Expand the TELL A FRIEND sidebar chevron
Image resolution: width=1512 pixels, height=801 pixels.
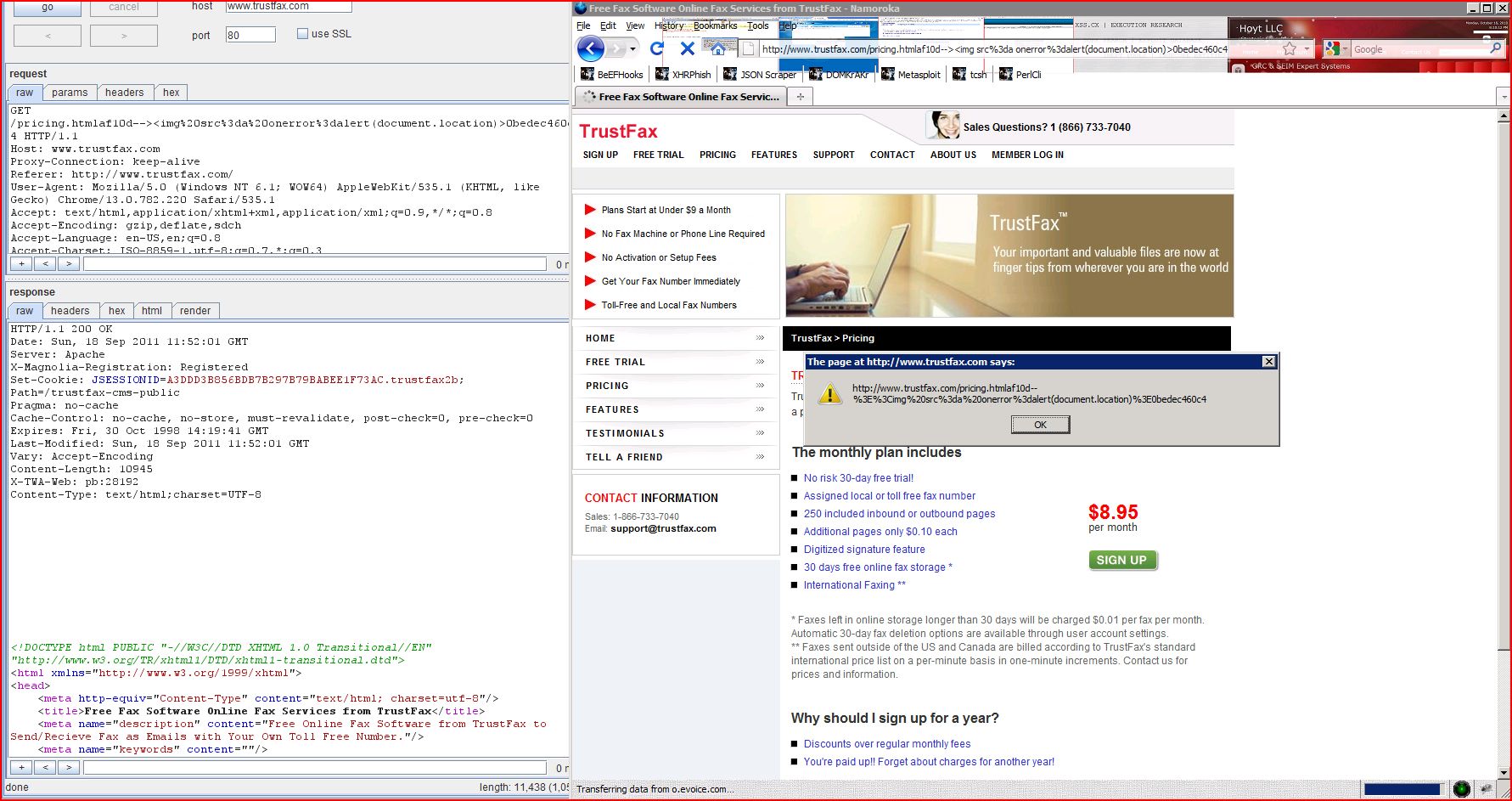760,457
